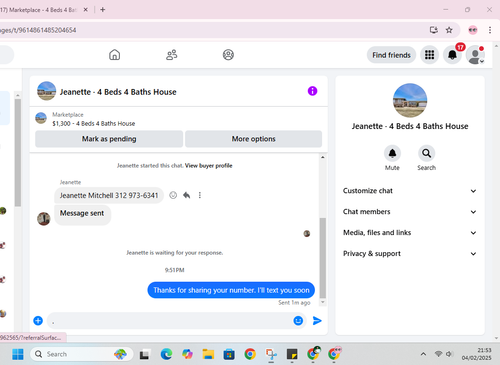Open Snipping Tool from taskbar
This screenshot has height=365, width=500.
pyautogui.click(x=271, y=354)
